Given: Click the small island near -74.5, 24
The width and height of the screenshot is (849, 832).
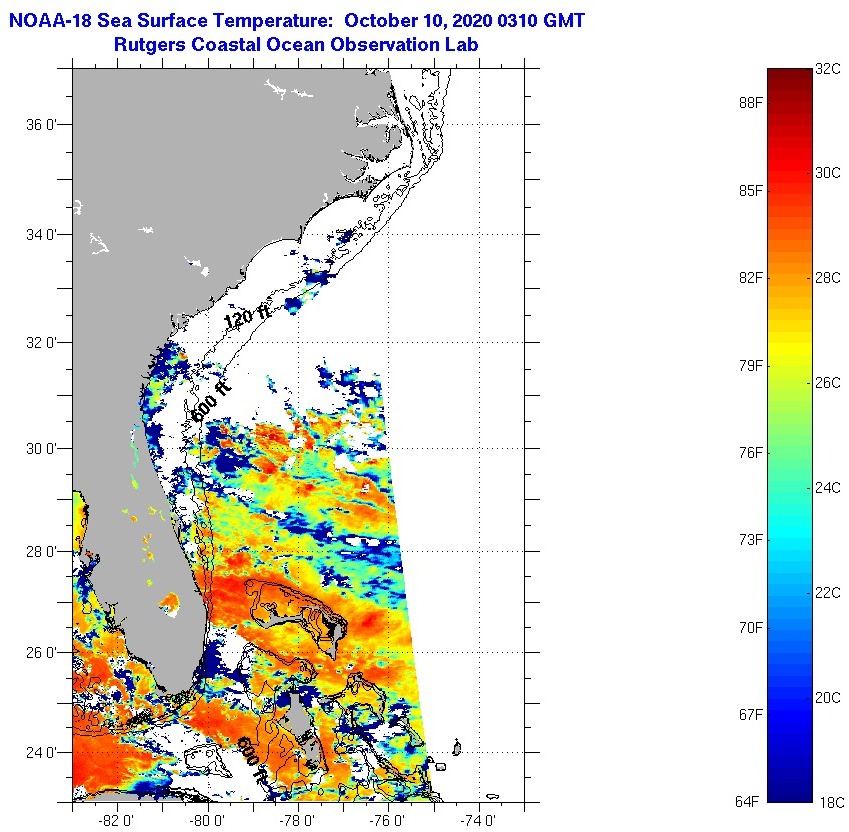Looking at the screenshot, I should point(456,748).
